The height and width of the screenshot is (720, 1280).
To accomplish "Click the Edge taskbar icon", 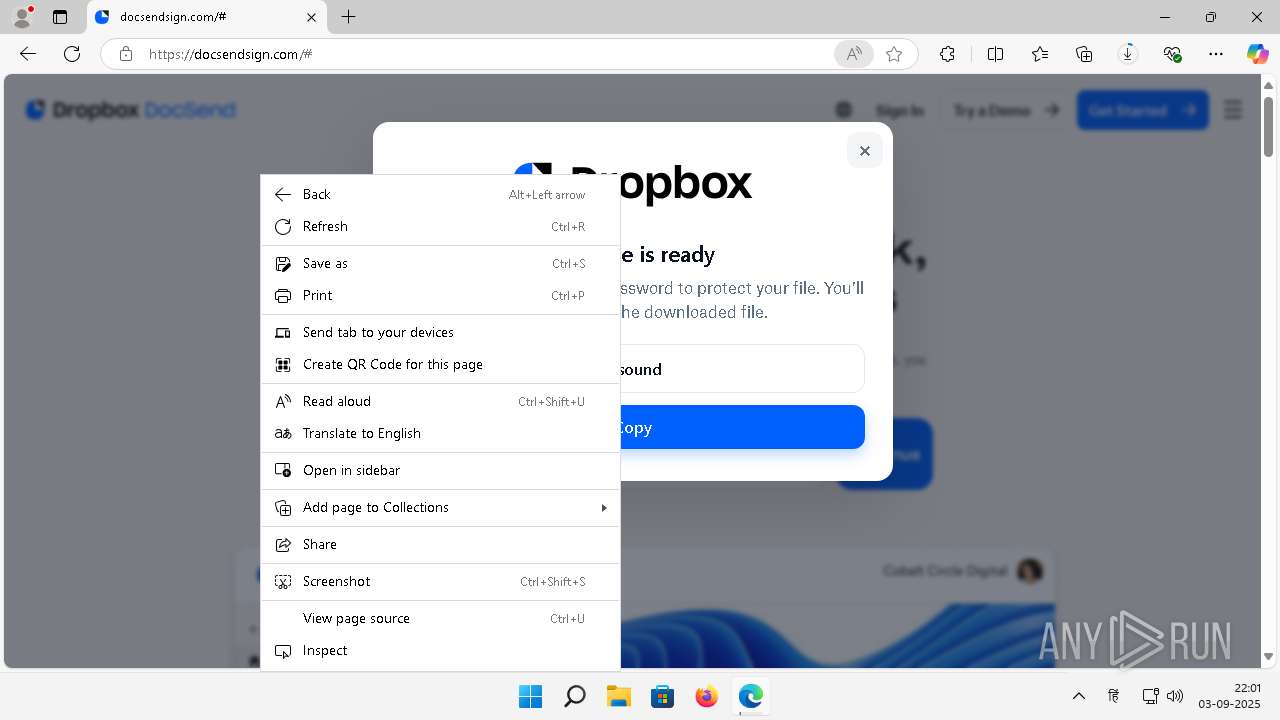I will click(750, 696).
